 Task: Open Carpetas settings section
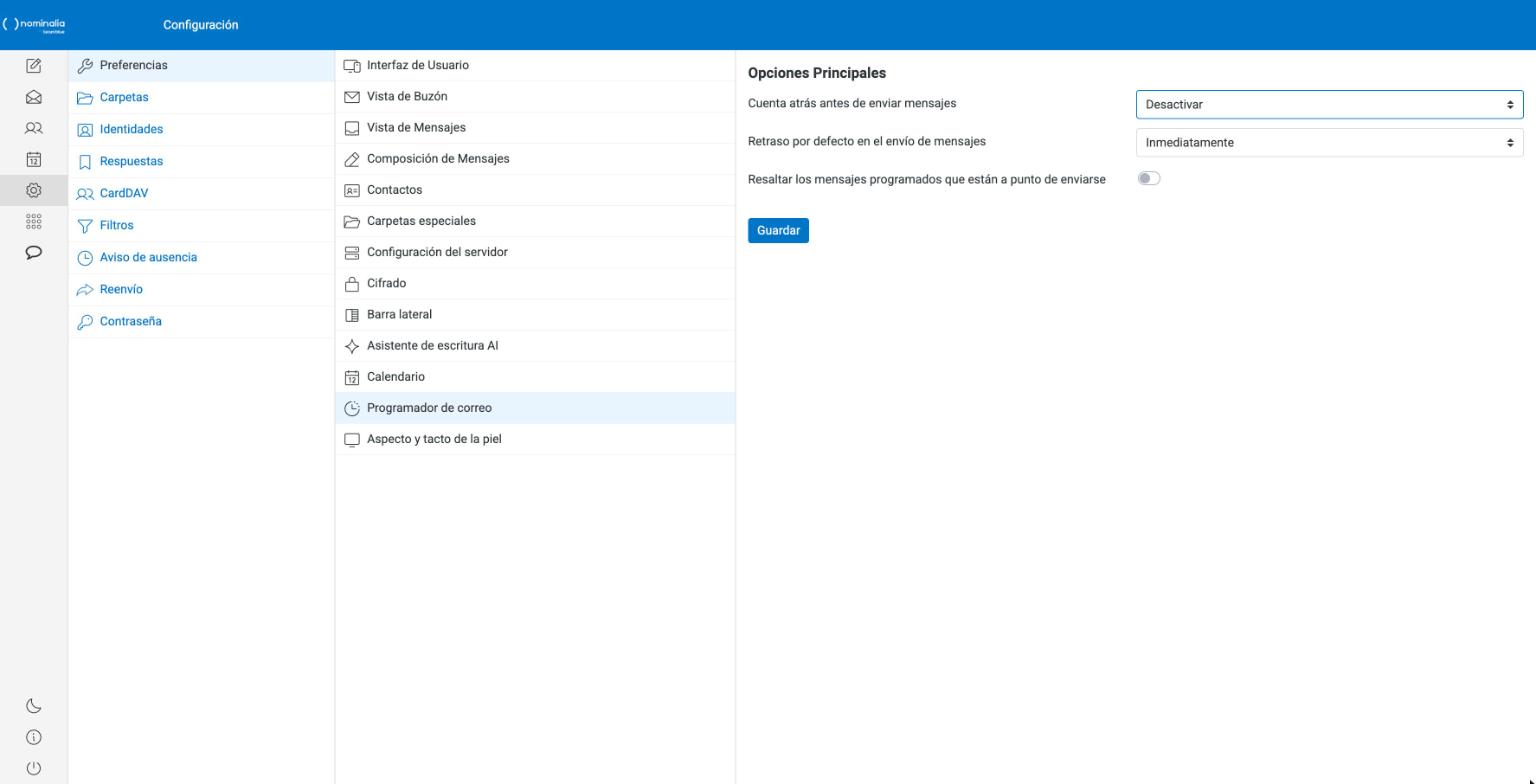point(201,97)
